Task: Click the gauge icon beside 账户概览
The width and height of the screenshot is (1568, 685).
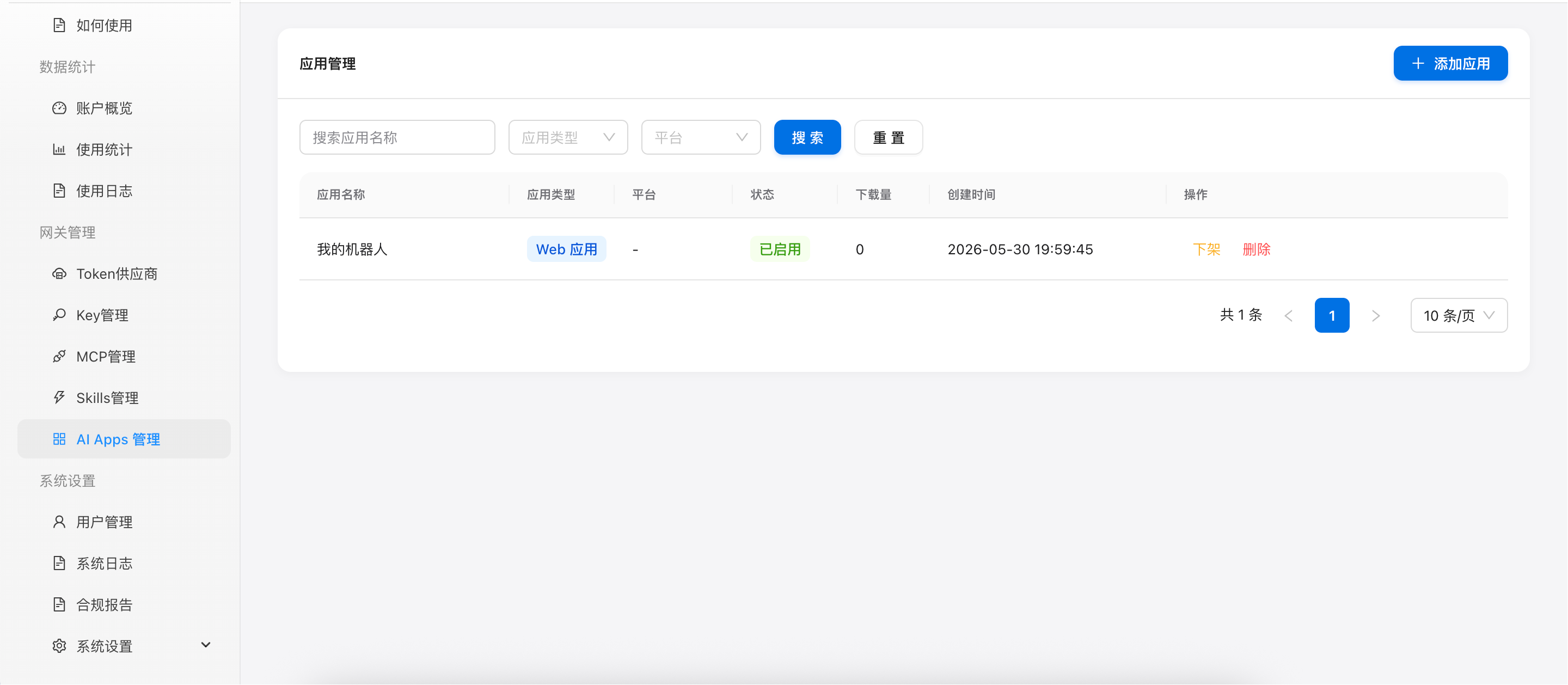Action: tap(59, 108)
